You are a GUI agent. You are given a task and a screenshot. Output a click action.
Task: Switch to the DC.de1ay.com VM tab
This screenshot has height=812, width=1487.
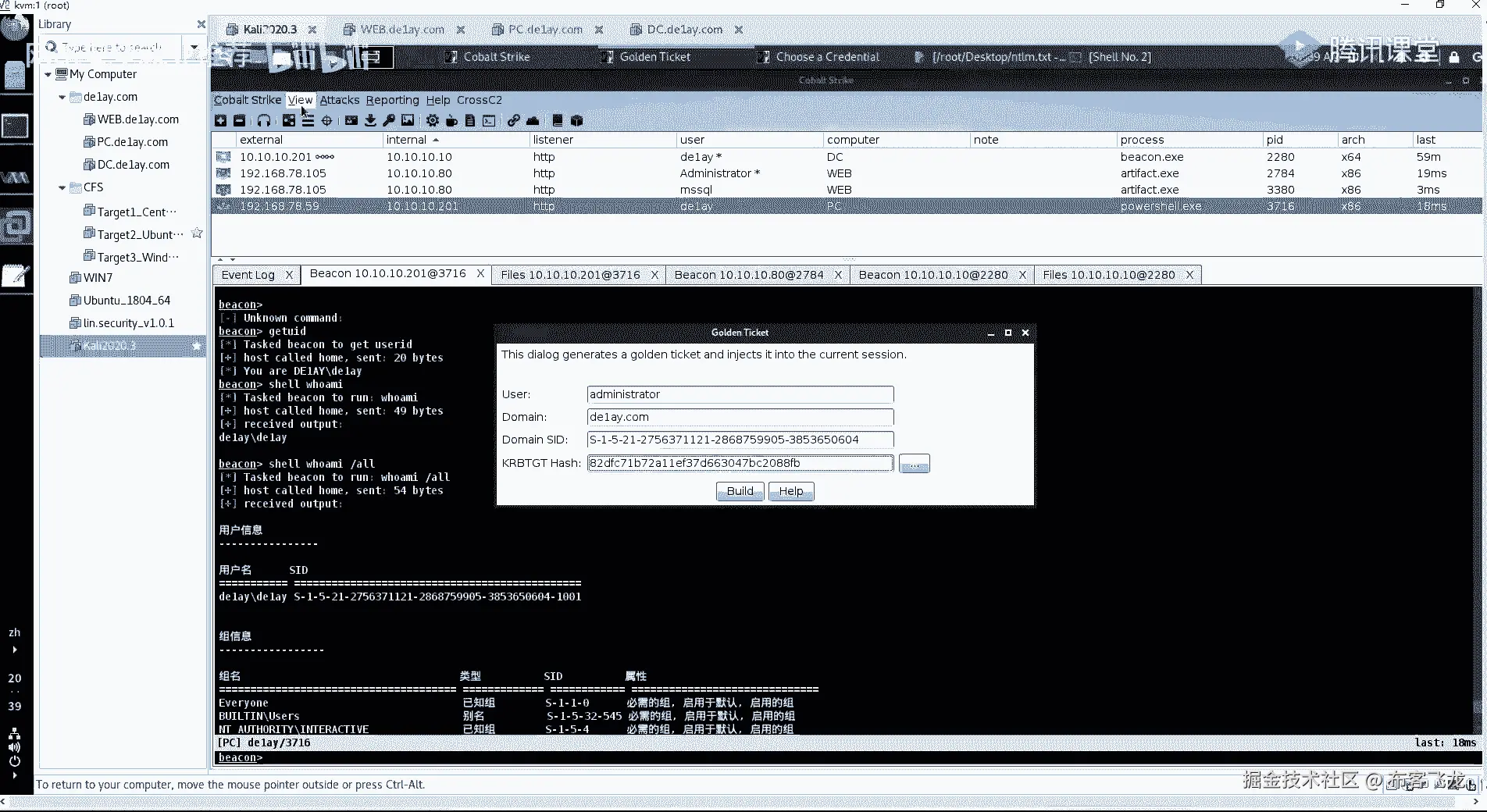[684, 30]
